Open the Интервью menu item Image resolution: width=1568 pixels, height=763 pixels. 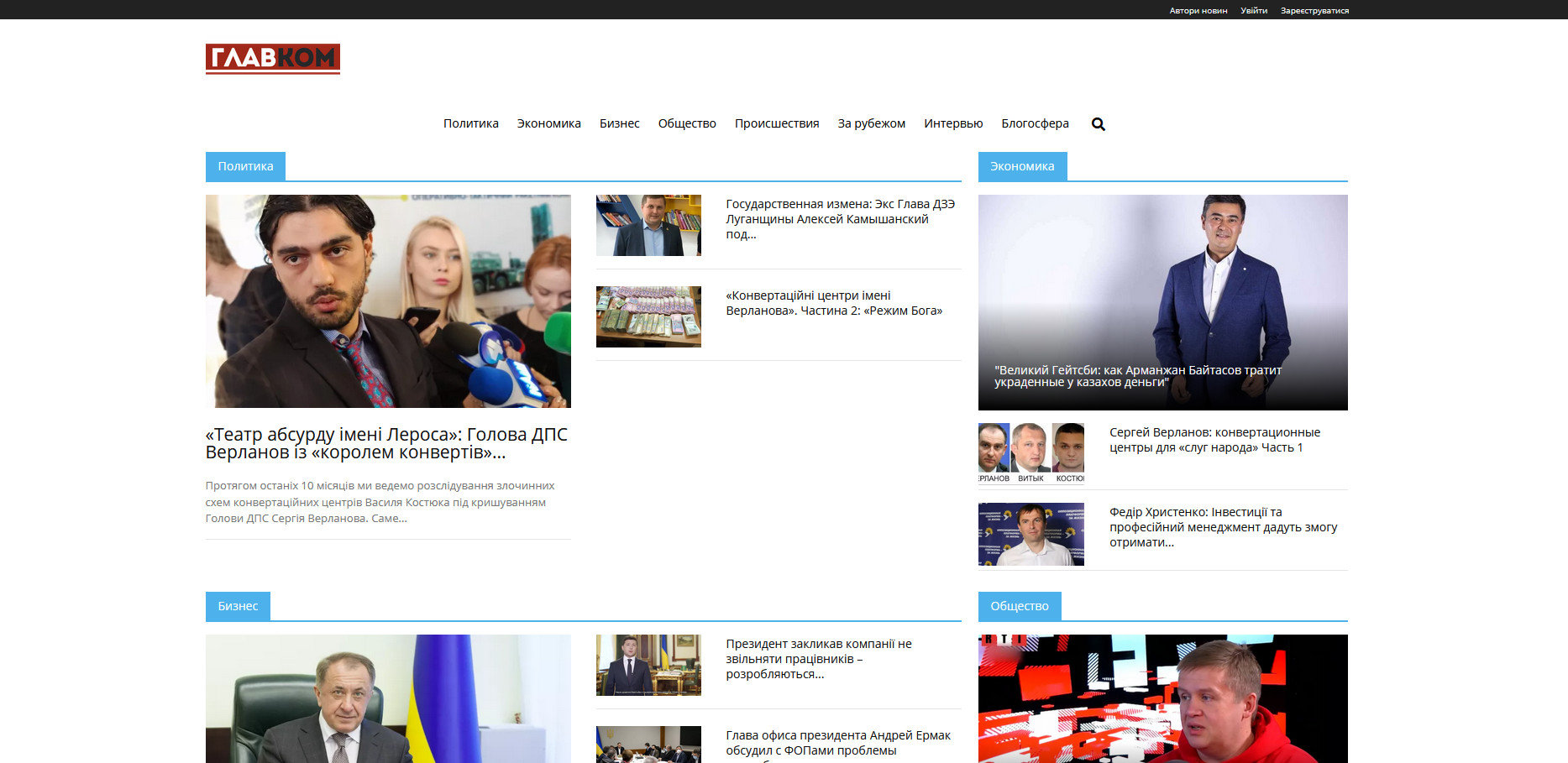[x=952, y=123]
